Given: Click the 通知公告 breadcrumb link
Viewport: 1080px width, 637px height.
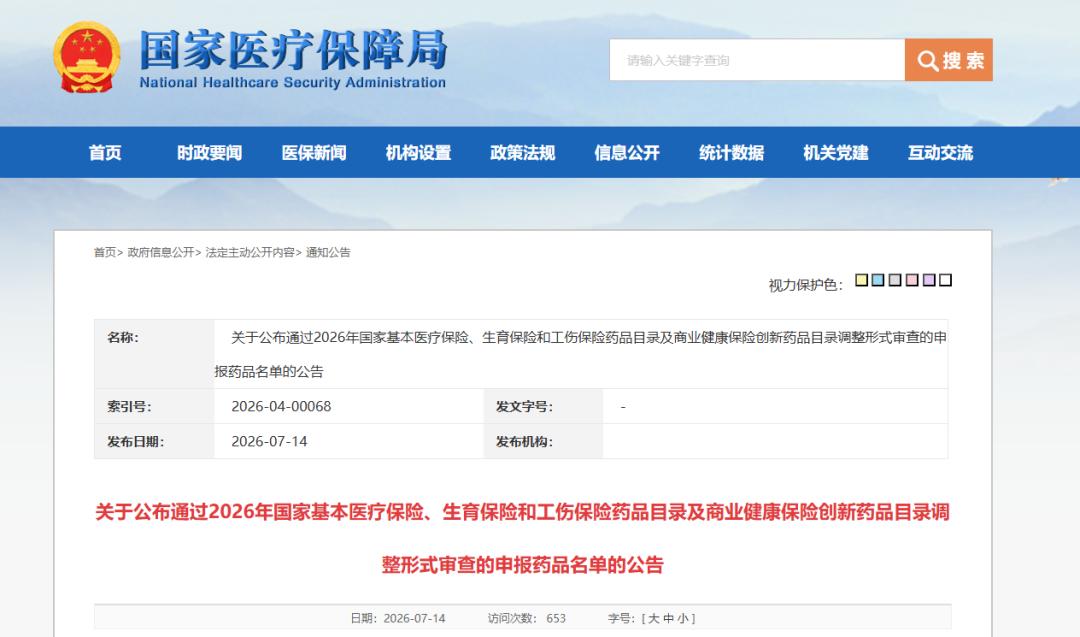Looking at the screenshot, I should 328,253.
